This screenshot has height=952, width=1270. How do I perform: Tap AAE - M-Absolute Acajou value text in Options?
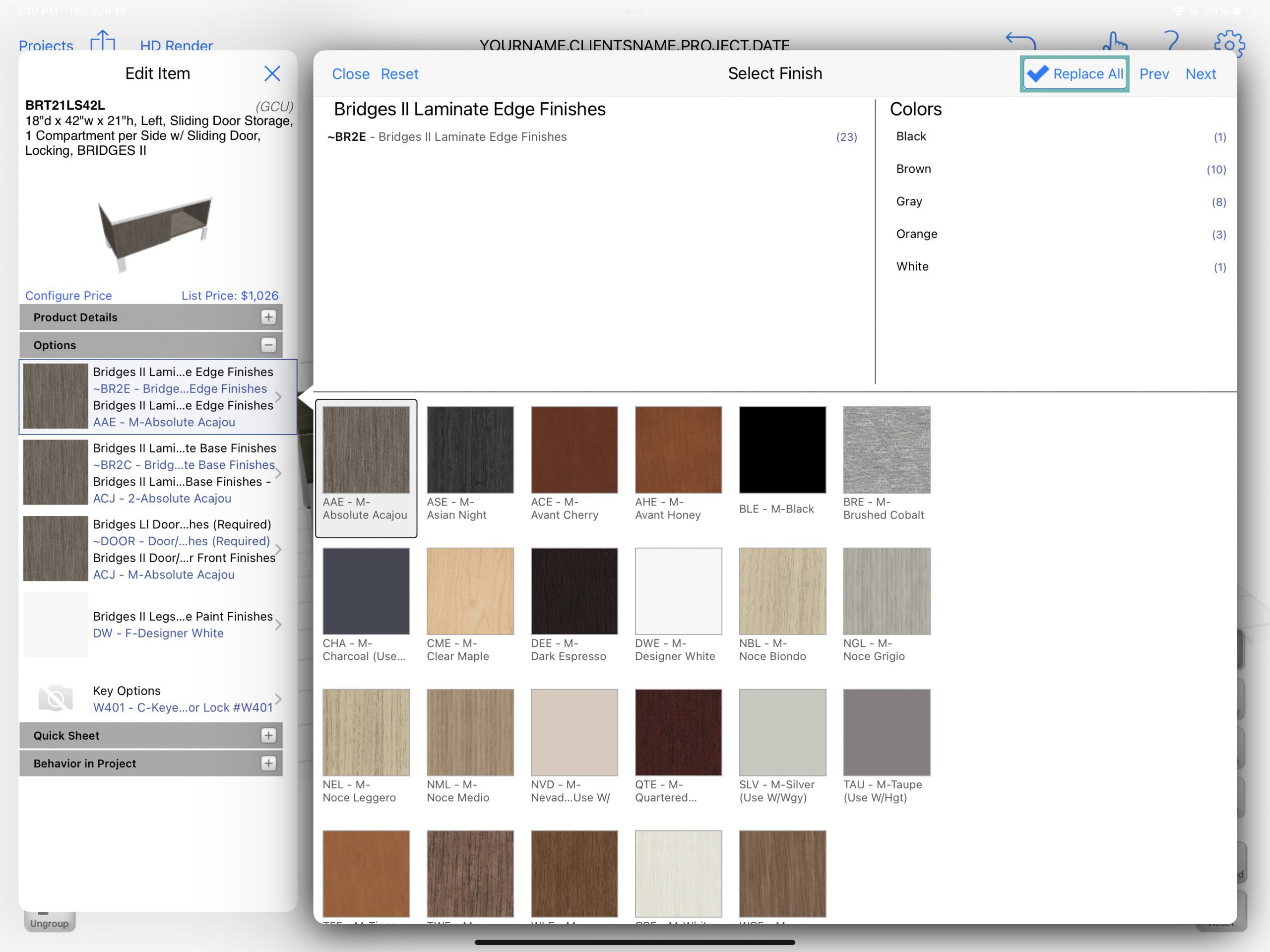164,422
